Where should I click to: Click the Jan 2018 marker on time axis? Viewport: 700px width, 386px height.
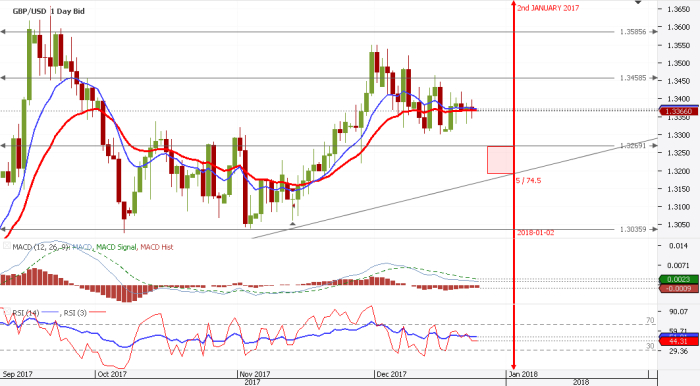[523, 374]
